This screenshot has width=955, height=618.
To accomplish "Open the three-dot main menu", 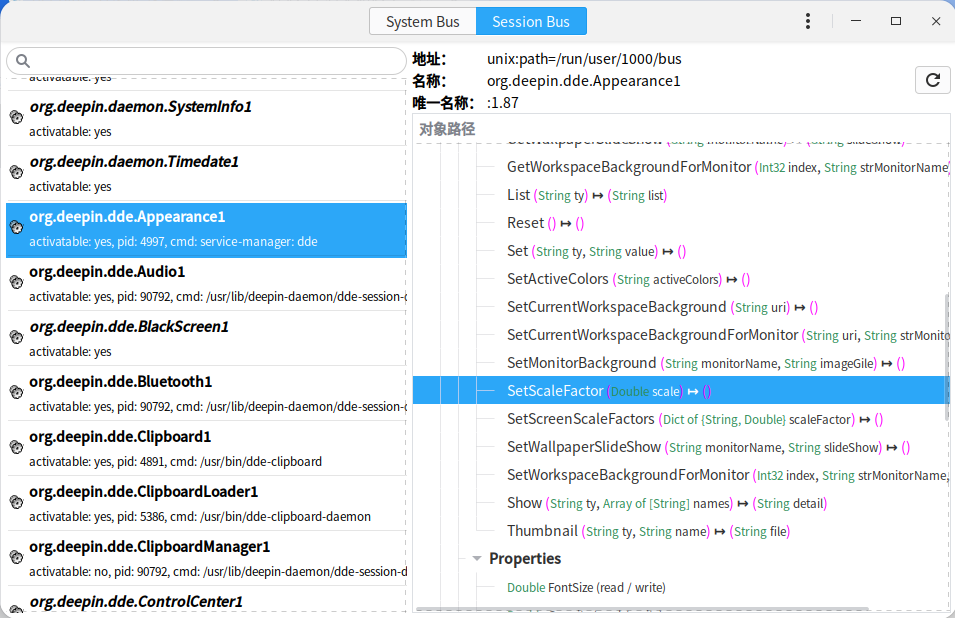I will pyautogui.click(x=808, y=21).
